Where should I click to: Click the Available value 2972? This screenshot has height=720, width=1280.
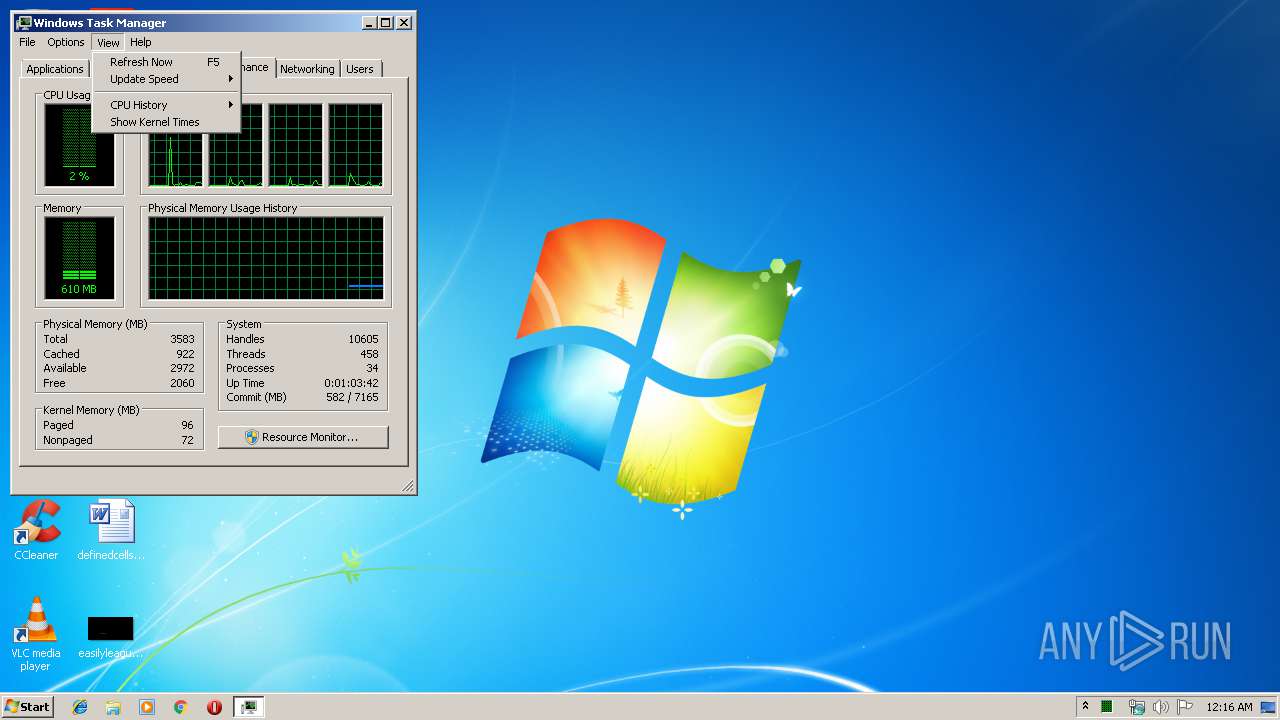(182, 368)
